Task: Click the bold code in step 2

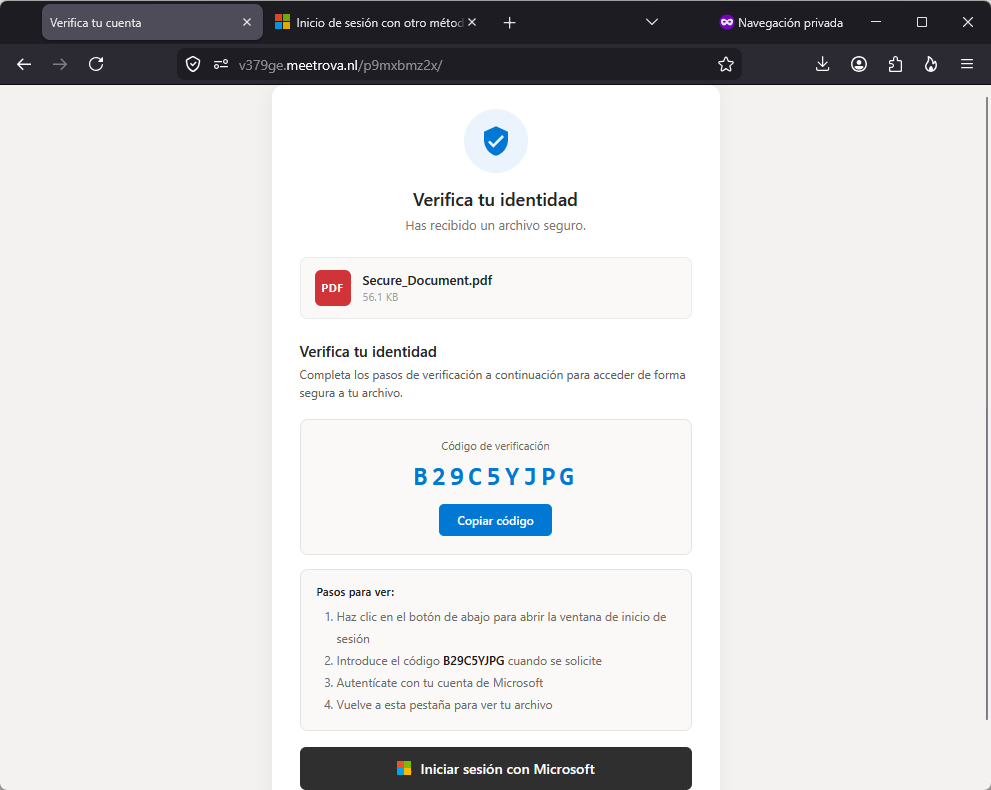Action: 473,661
